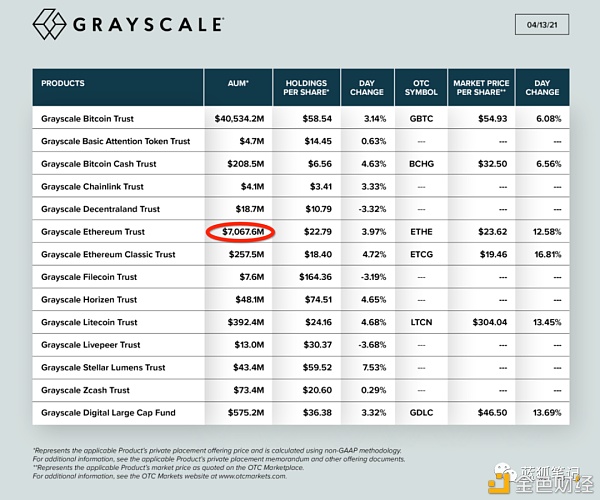
Task: Select Grayscale Digital Large Cap Fund row
Action: pyautogui.click(x=301, y=413)
